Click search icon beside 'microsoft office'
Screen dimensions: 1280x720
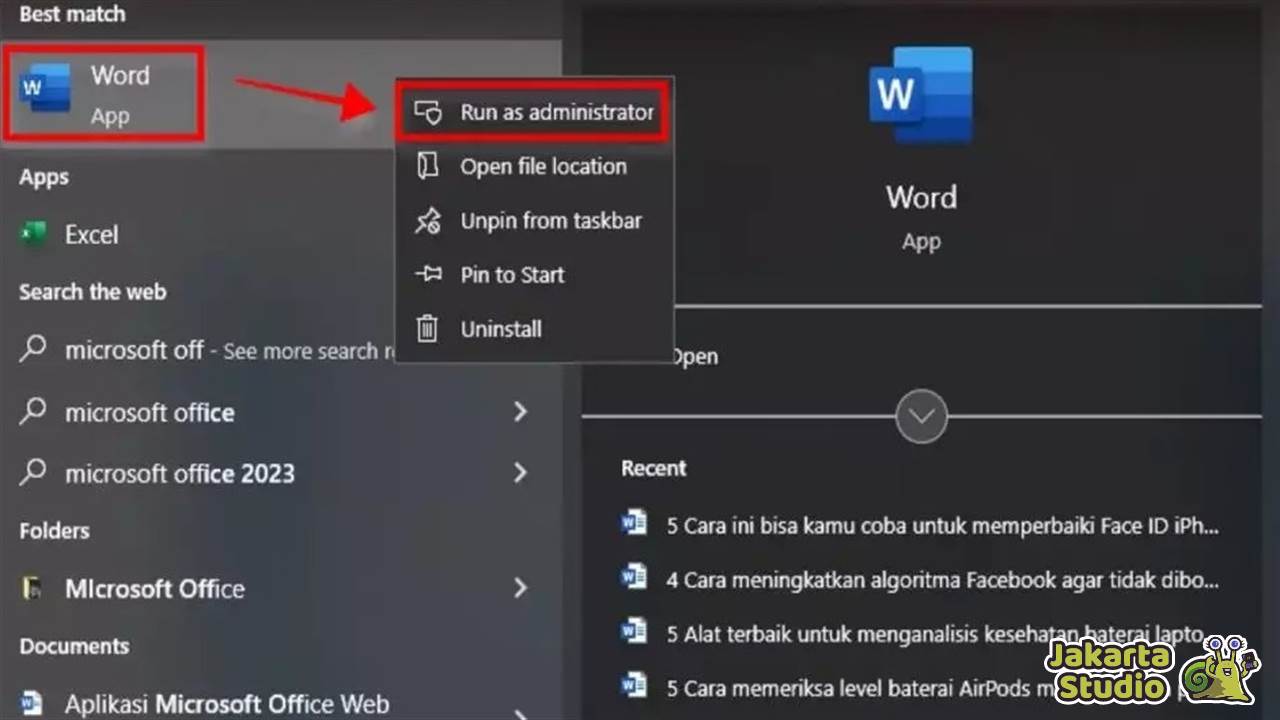pos(33,411)
